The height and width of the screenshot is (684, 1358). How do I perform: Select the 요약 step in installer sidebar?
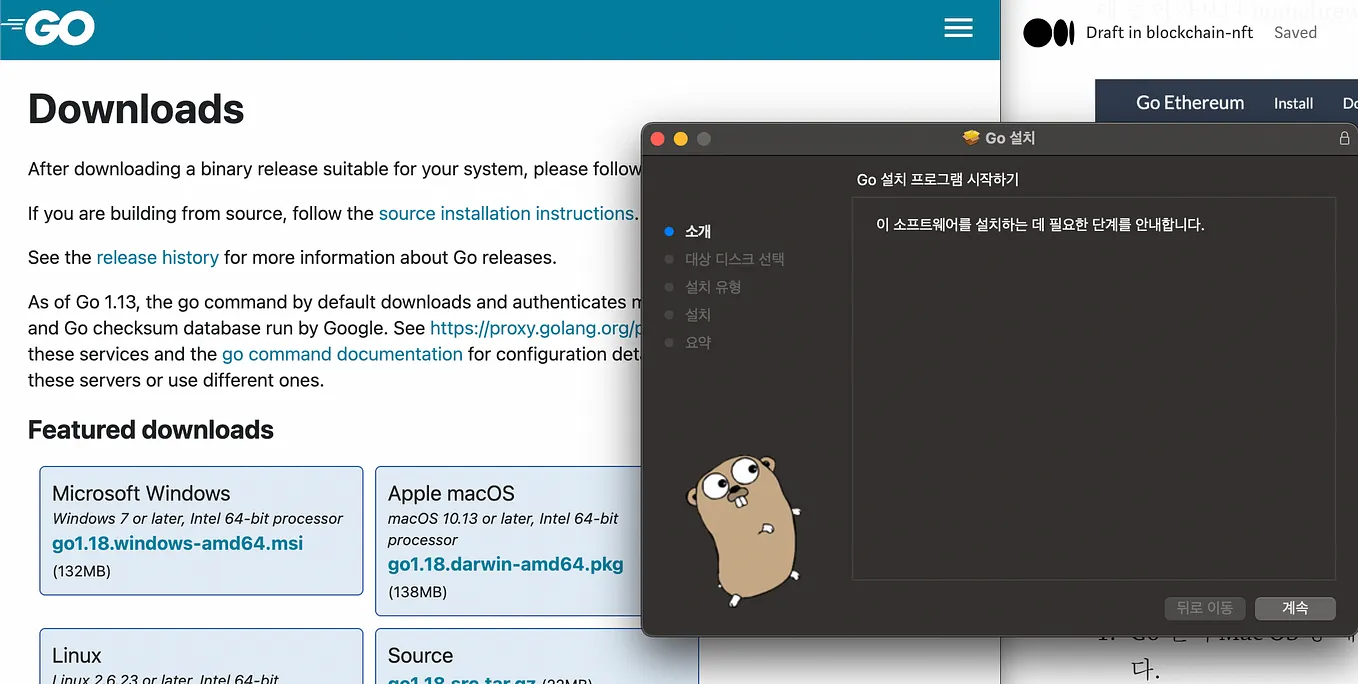click(698, 343)
